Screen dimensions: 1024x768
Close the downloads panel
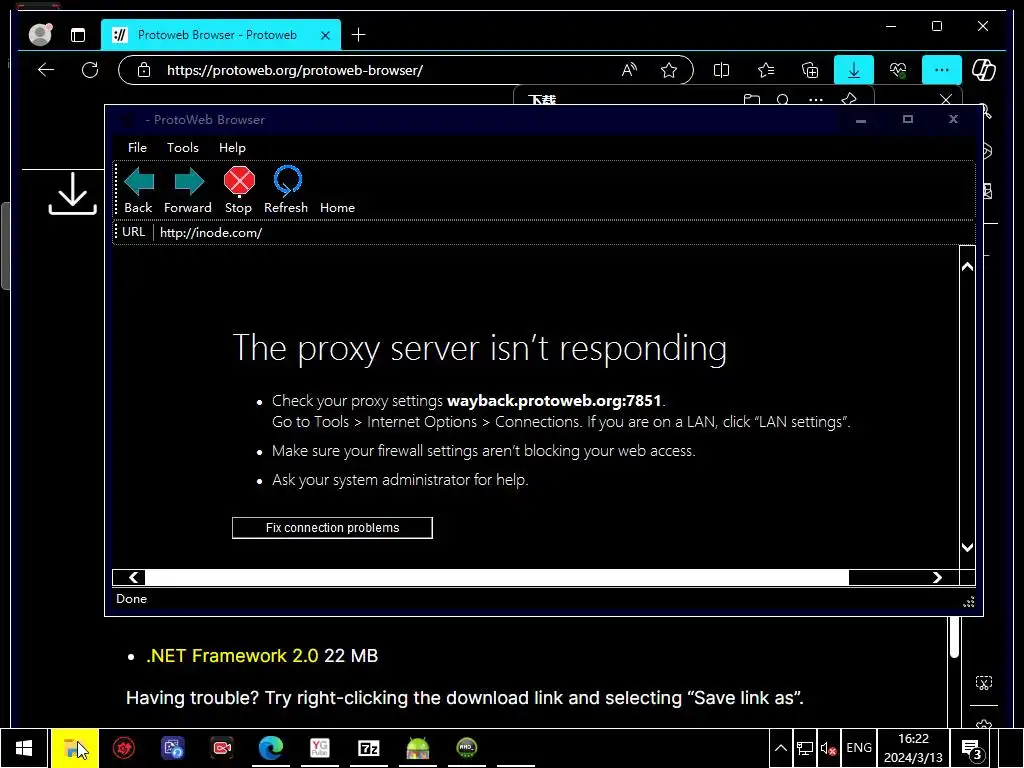tap(946, 99)
